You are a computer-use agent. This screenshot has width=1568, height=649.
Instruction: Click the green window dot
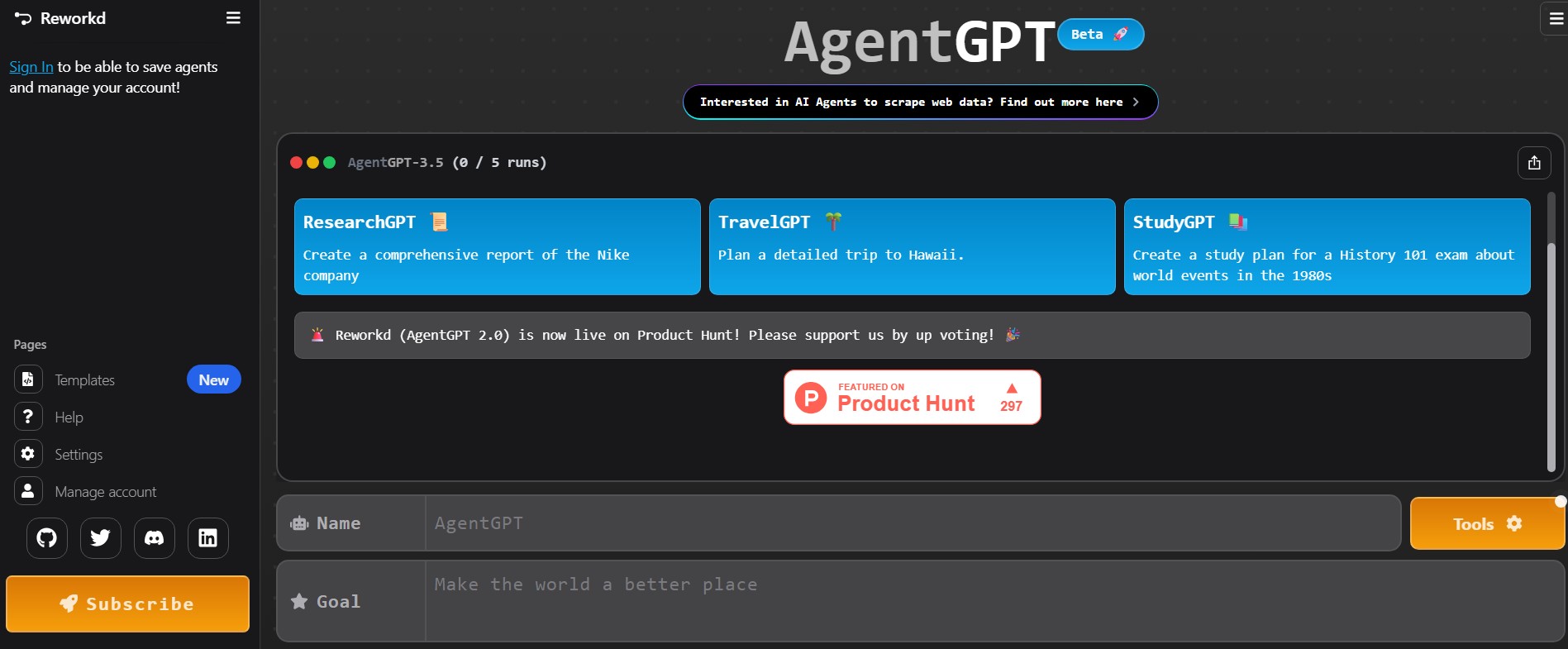[329, 163]
